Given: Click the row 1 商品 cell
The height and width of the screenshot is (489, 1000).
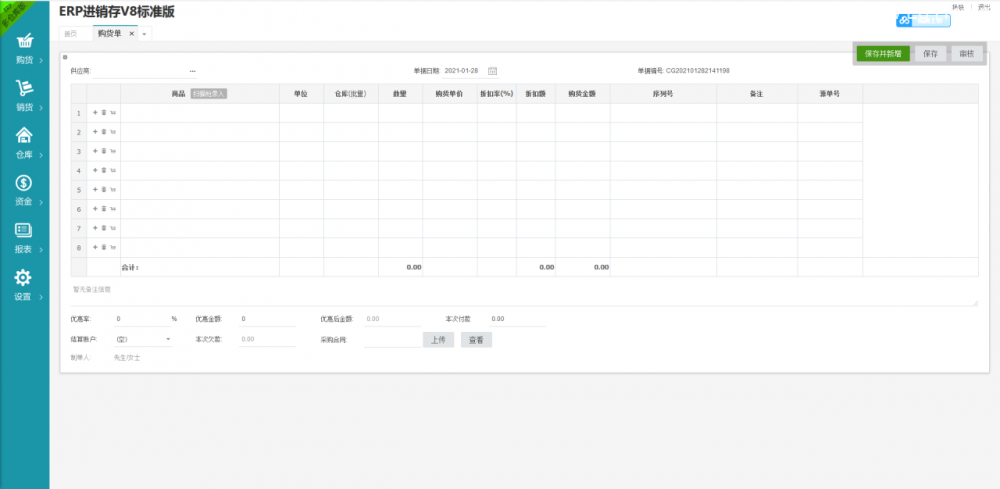Looking at the screenshot, I should pyautogui.click(x=200, y=113).
